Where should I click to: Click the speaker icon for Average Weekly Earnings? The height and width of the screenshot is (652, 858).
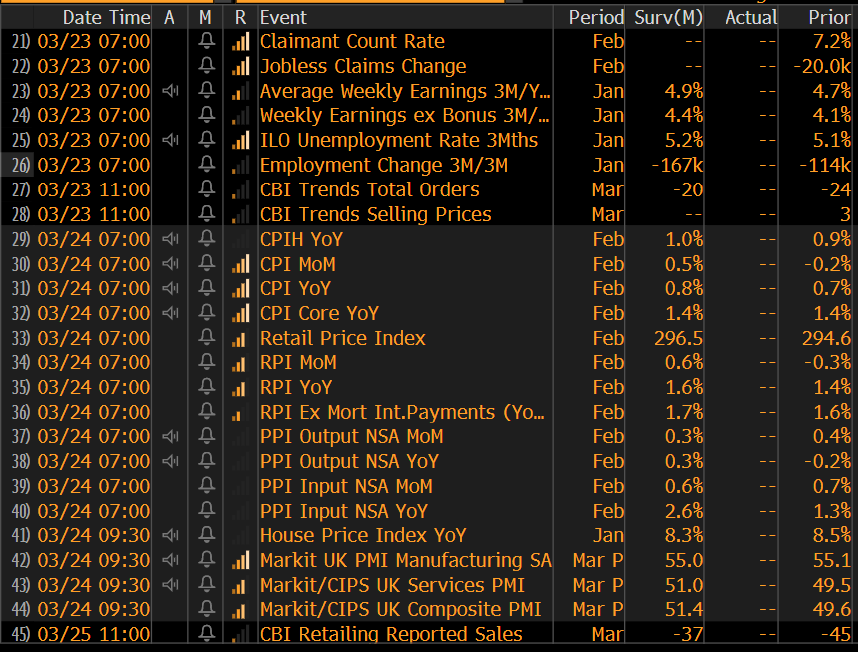[x=171, y=90]
